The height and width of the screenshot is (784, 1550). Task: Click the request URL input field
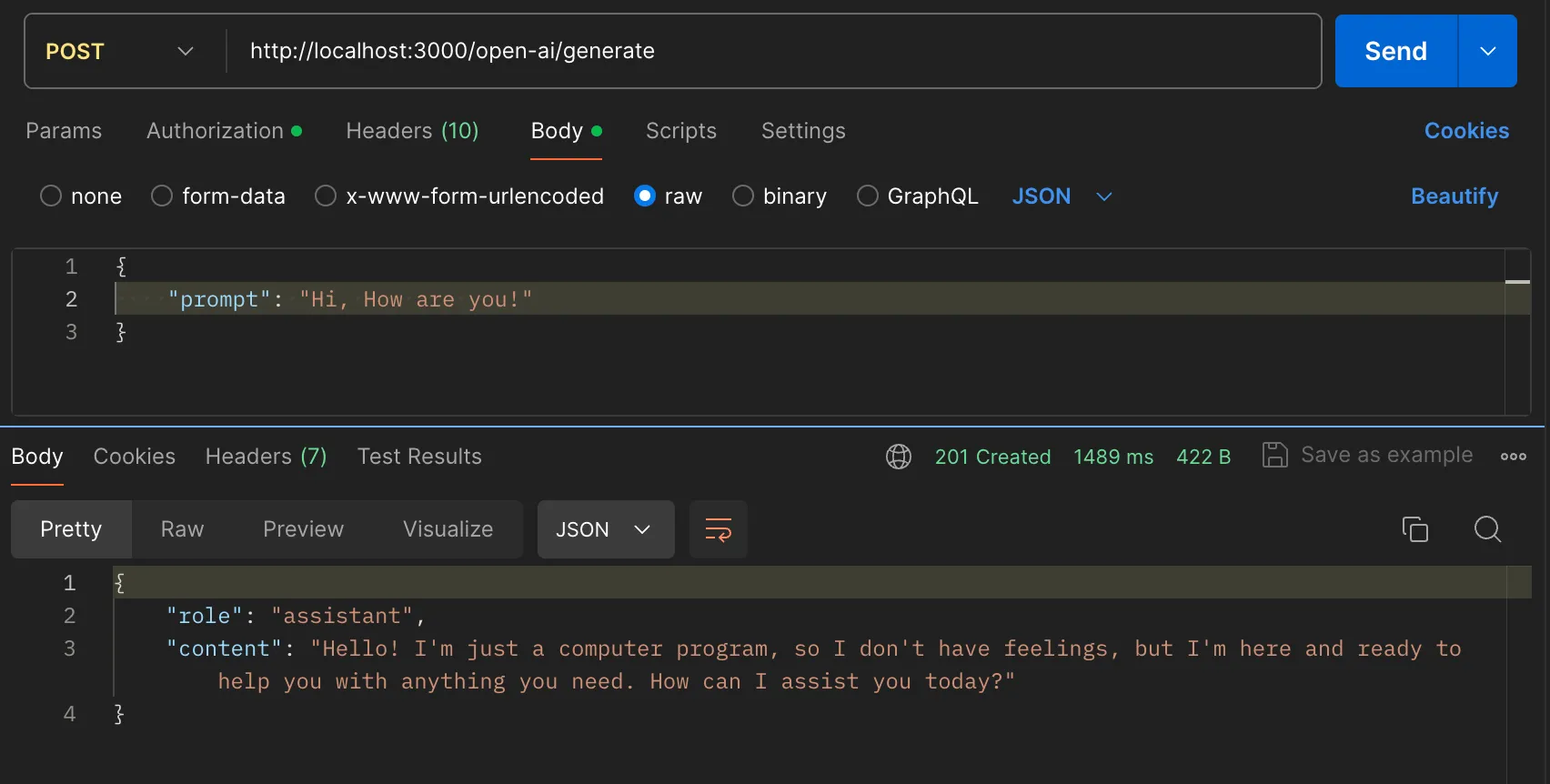click(x=773, y=51)
